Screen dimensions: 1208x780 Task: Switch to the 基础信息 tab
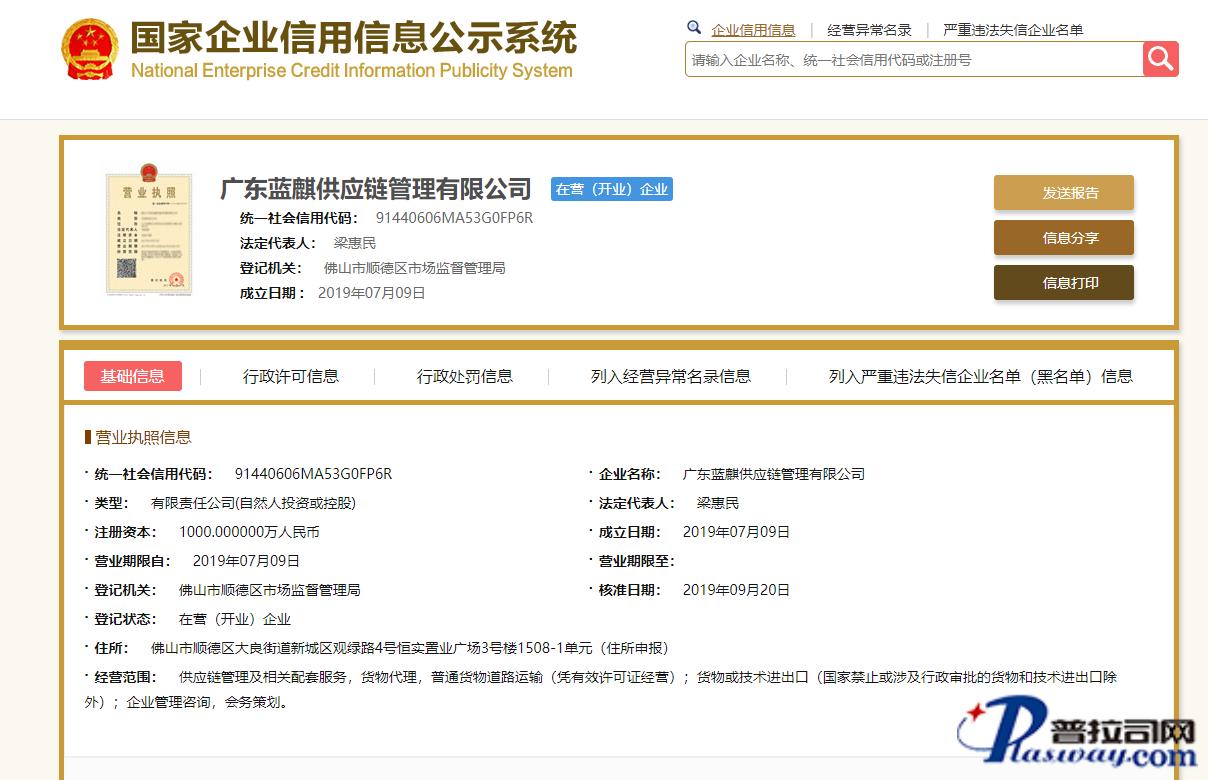click(133, 376)
